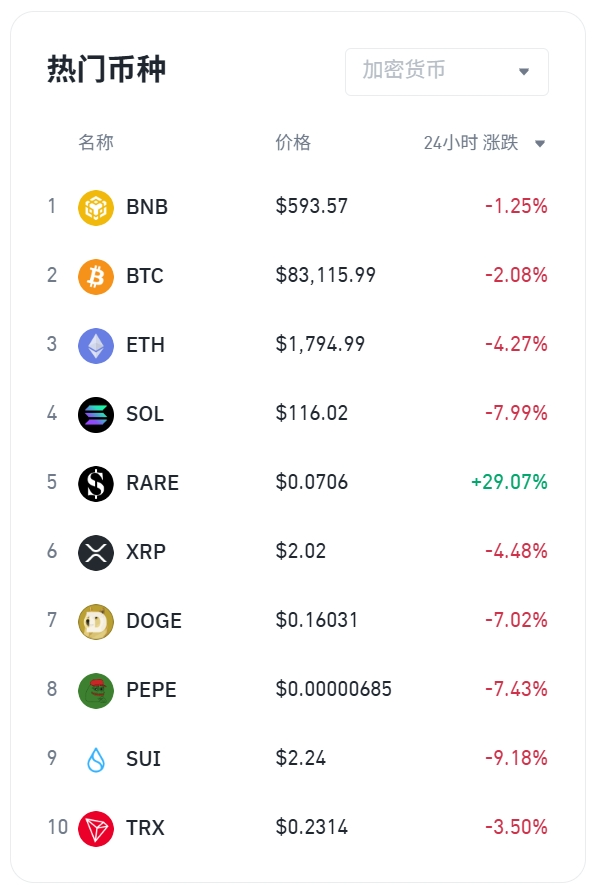Click the XRP coin logo

(x=95, y=552)
